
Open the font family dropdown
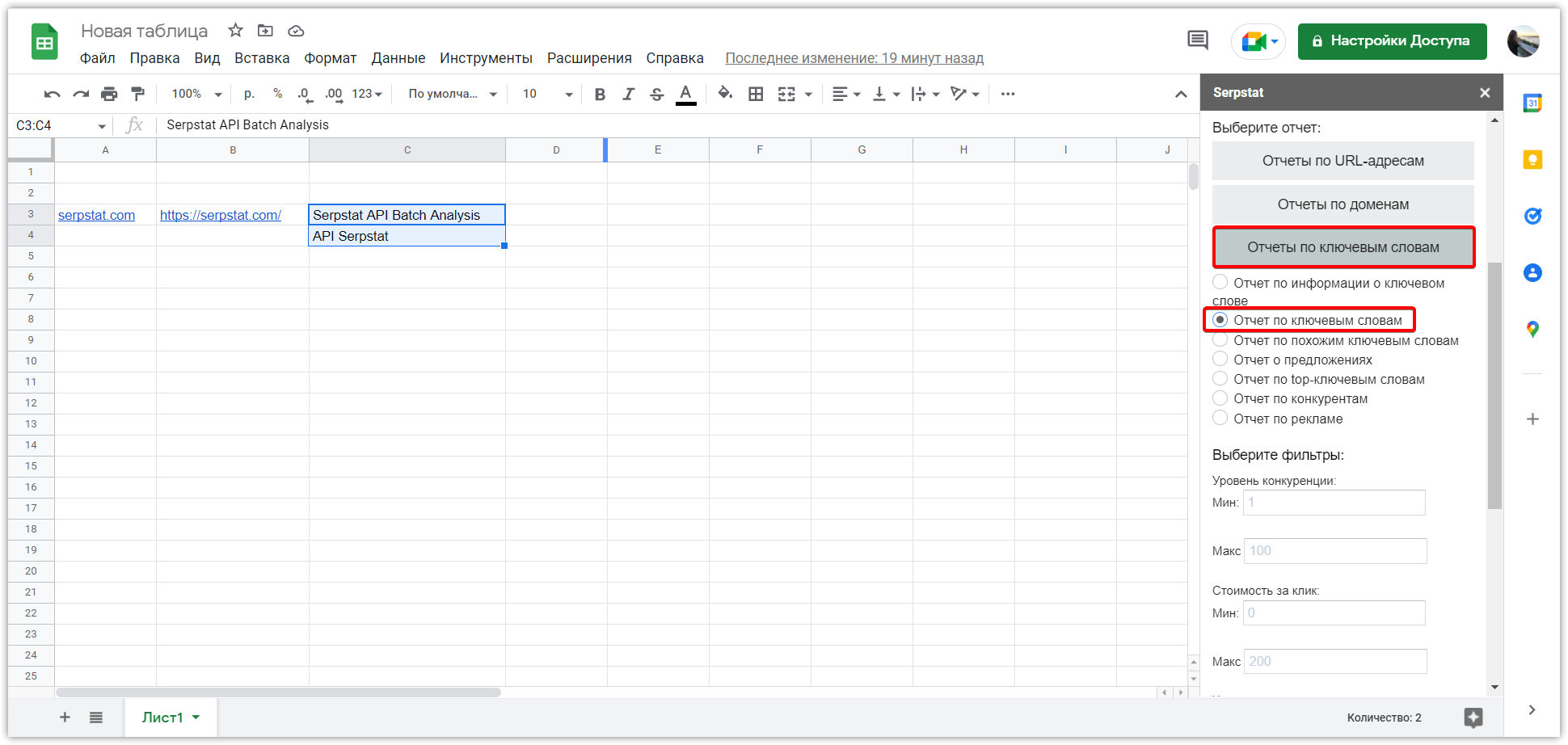pos(453,95)
